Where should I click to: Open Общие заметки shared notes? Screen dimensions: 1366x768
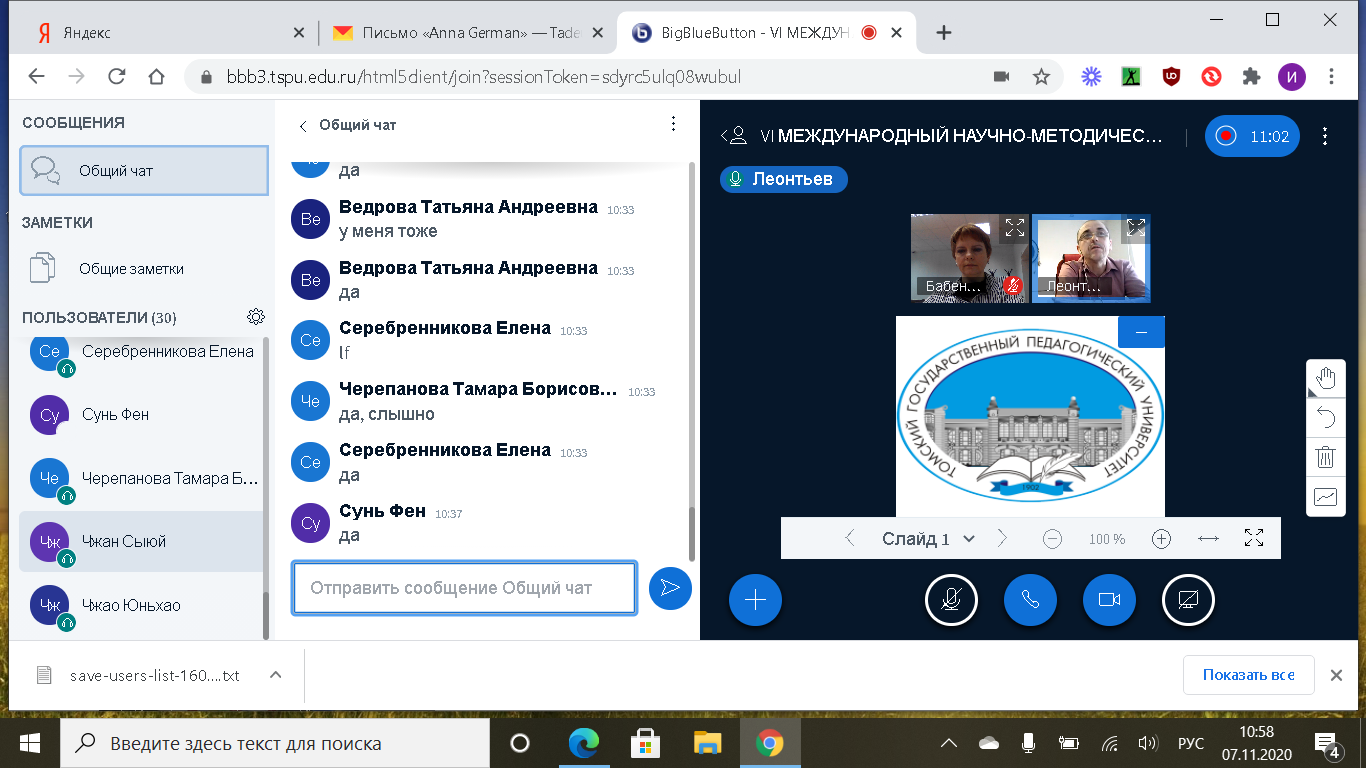click(130, 269)
